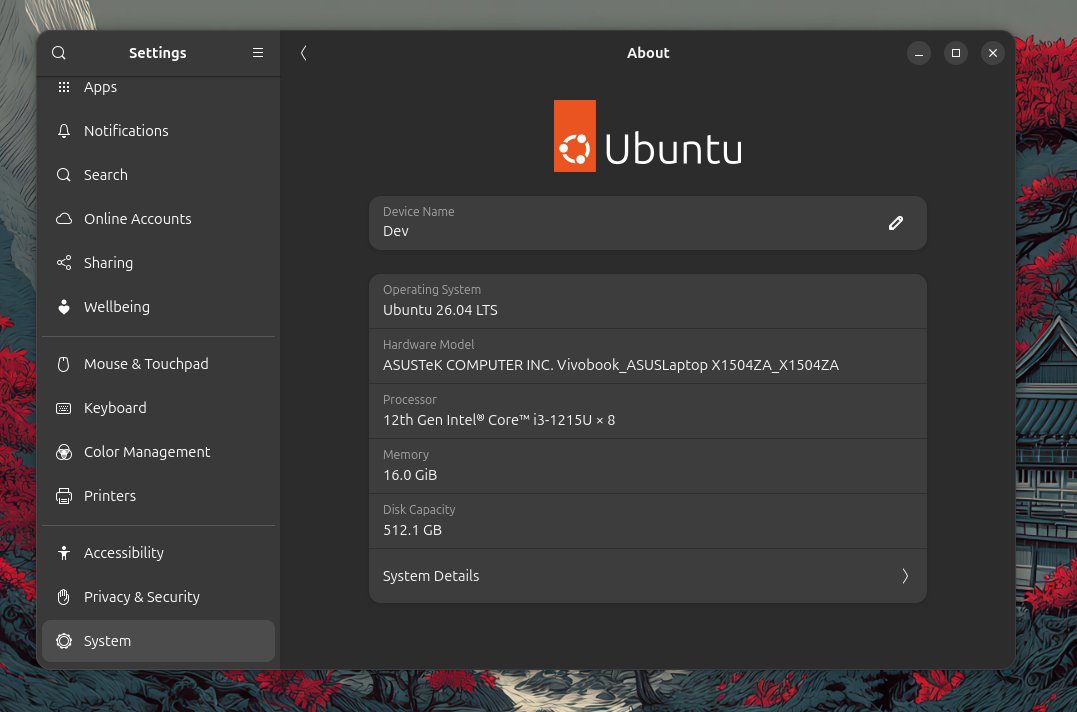This screenshot has width=1077, height=712.
Task: Click the Online Accounts cloud icon
Action: tap(64, 219)
